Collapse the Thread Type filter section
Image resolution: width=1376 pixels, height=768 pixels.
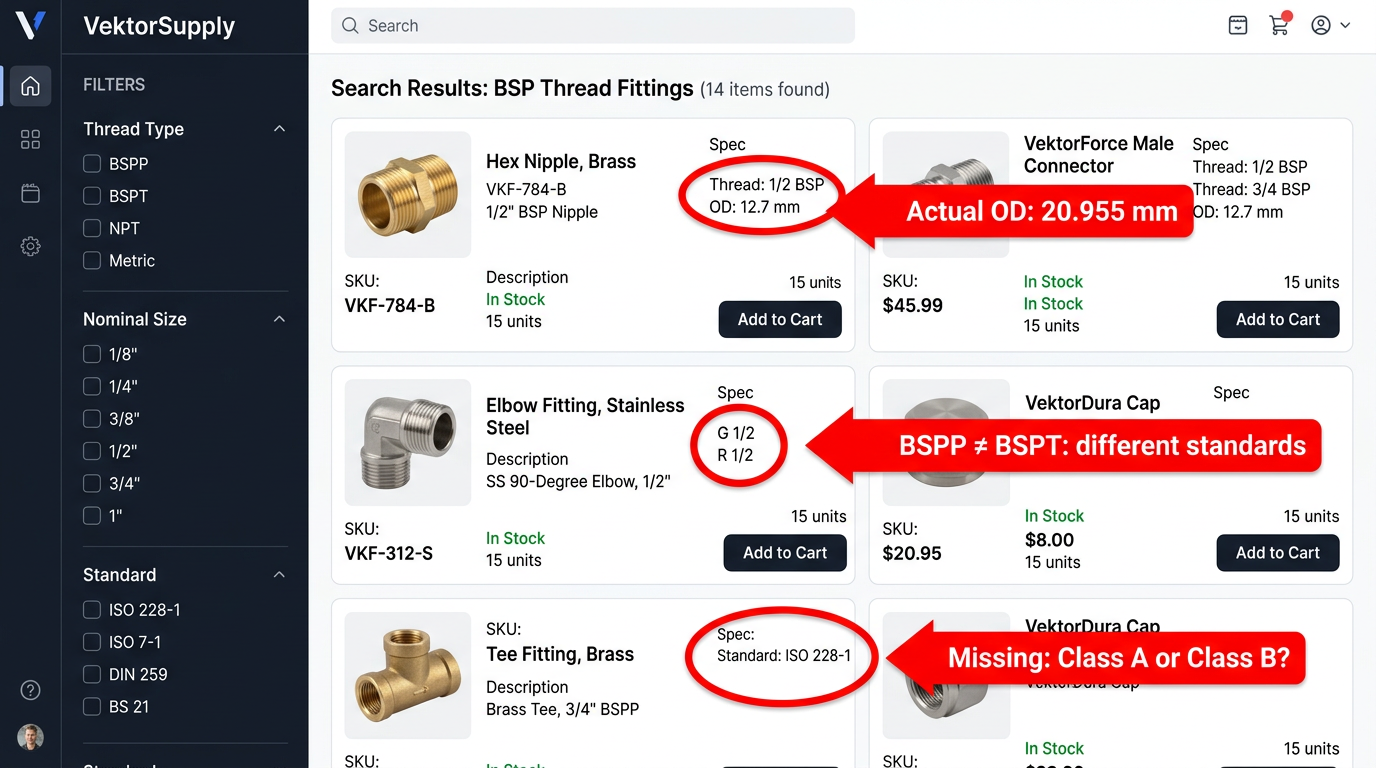(280, 129)
